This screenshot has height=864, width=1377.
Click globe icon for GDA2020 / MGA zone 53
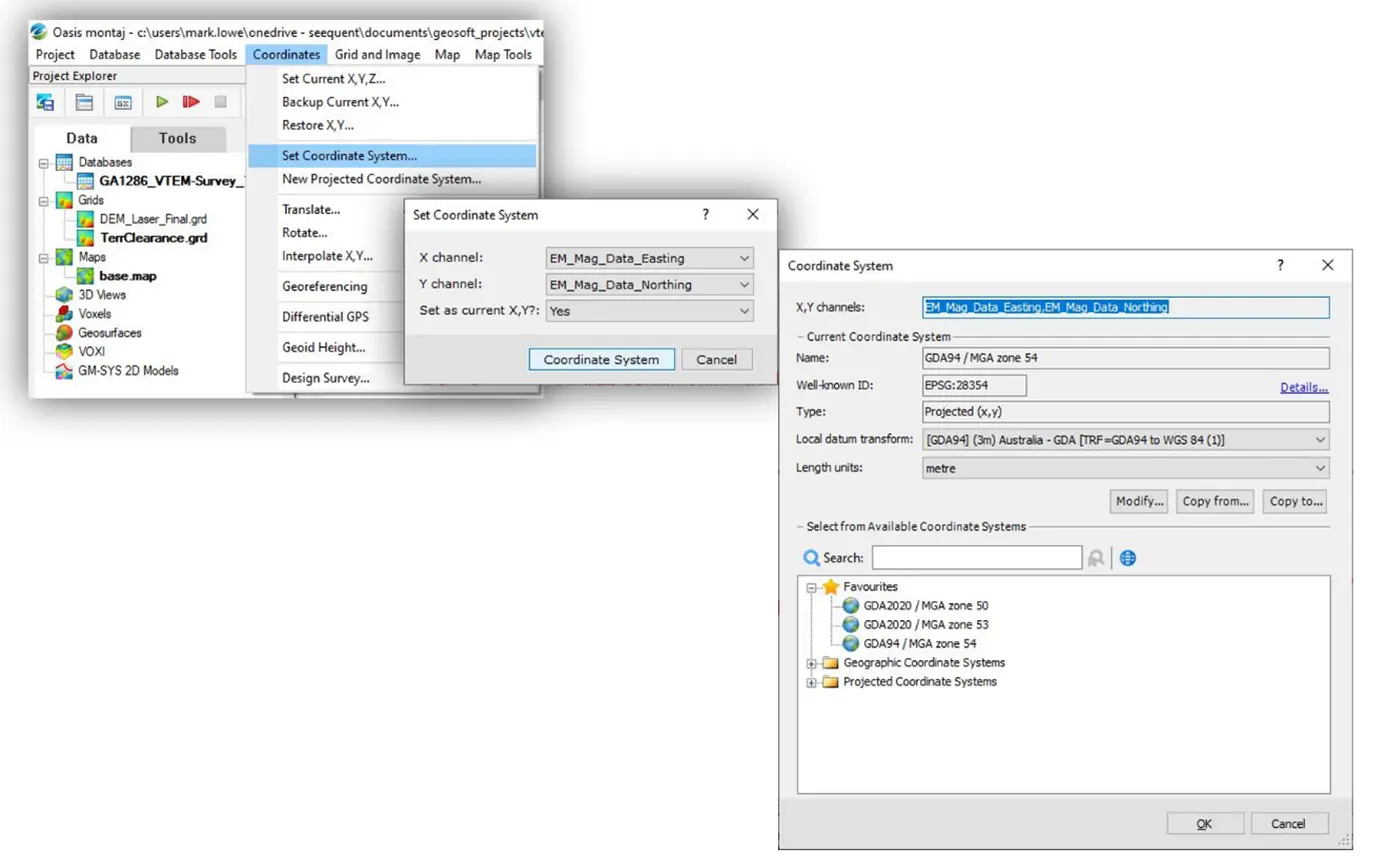[x=851, y=625]
